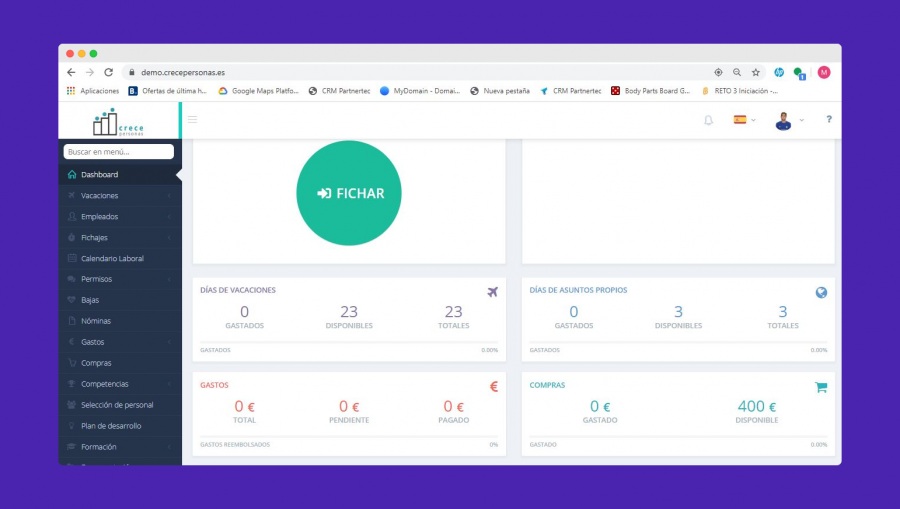Open Calendario Laboral in the sidebar
900x509 pixels.
coord(120,258)
